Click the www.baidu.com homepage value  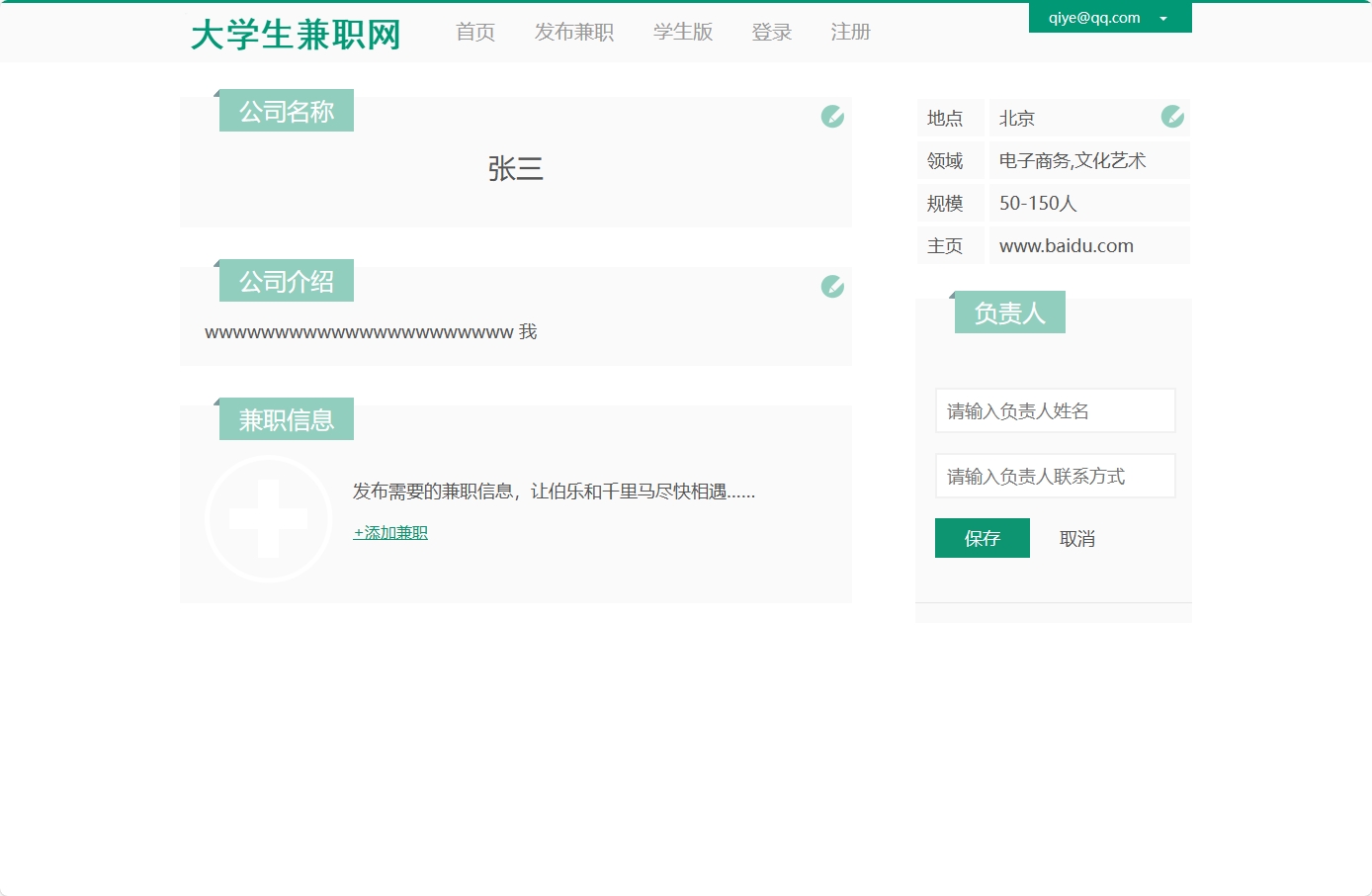coord(1066,245)
